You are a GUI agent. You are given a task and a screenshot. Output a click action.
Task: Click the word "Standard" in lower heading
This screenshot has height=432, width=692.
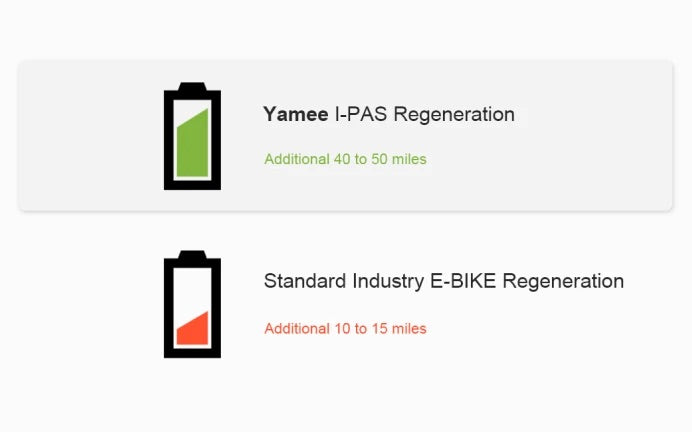(305, 281)
